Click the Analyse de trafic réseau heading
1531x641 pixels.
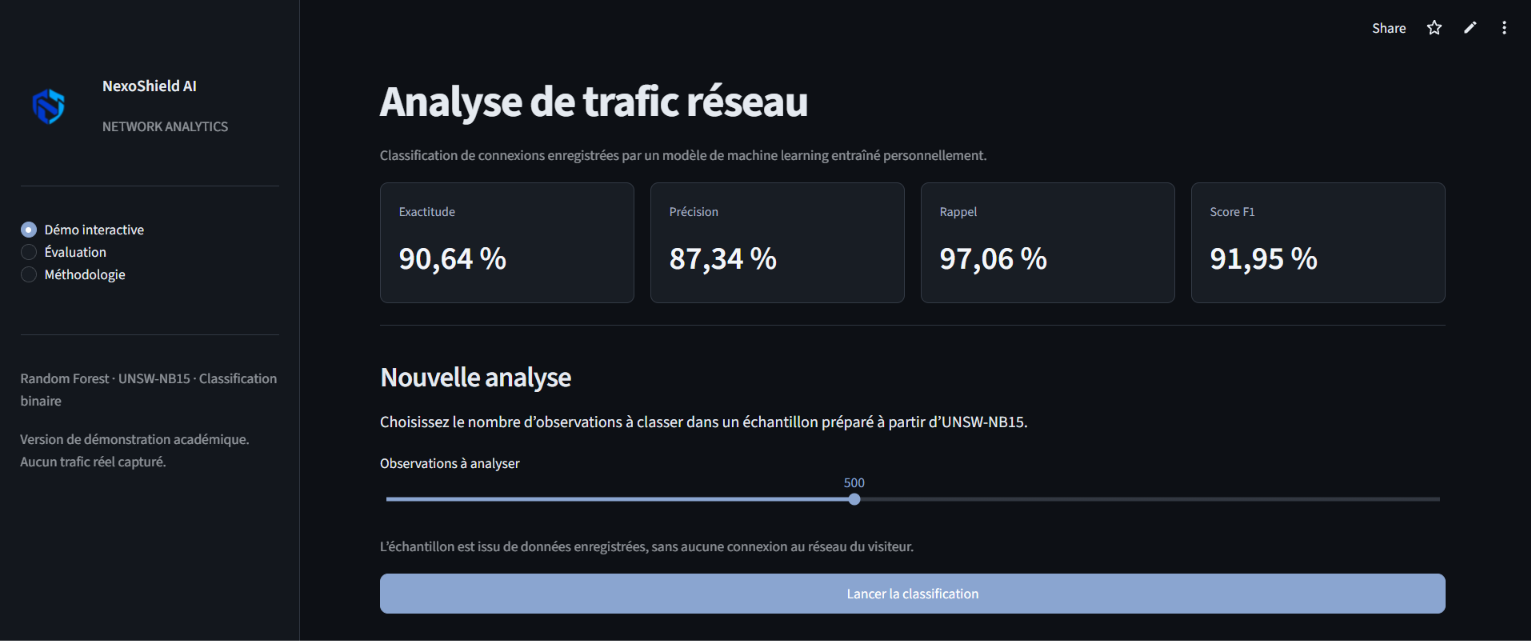click(x=594, y=102)
